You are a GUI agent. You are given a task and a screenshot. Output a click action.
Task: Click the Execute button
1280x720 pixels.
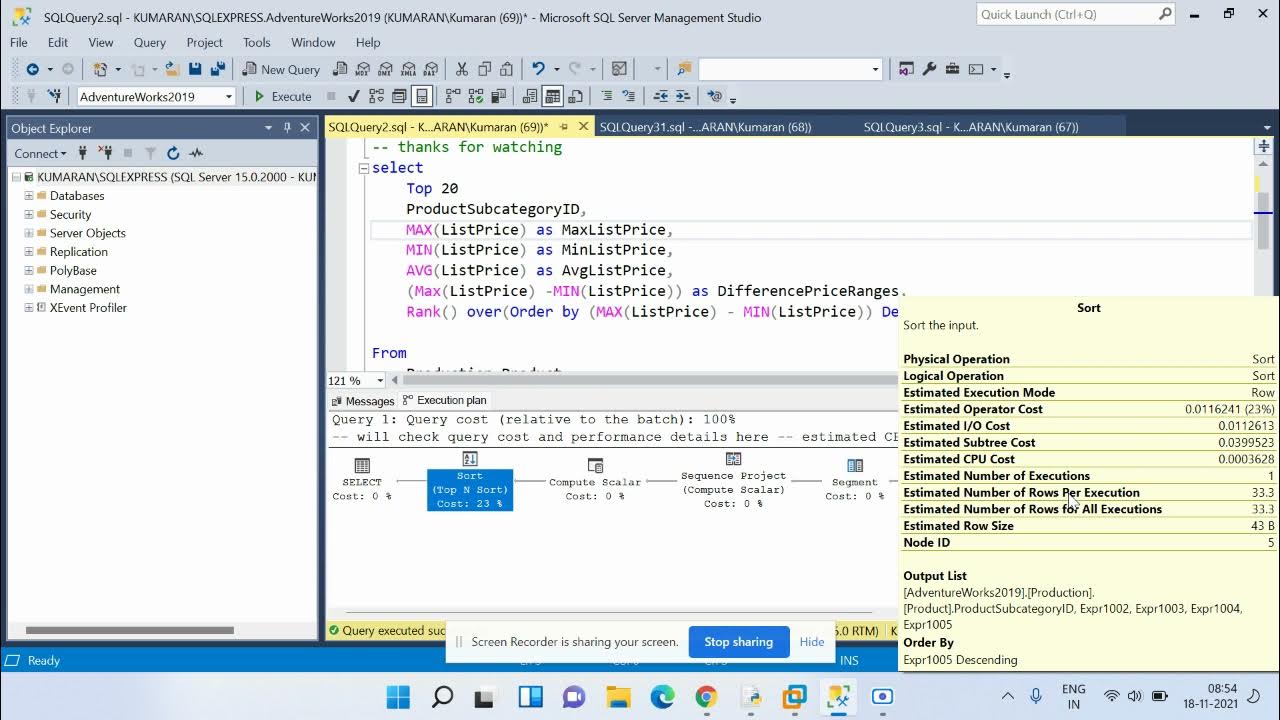coord(283,97)
